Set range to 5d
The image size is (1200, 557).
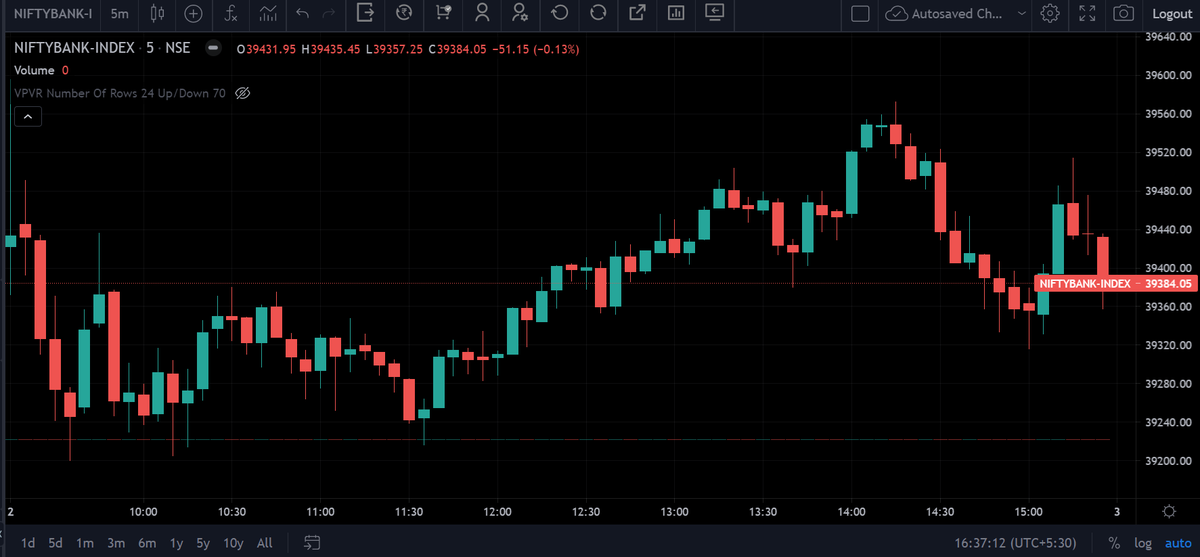click(x=56, y=543)
